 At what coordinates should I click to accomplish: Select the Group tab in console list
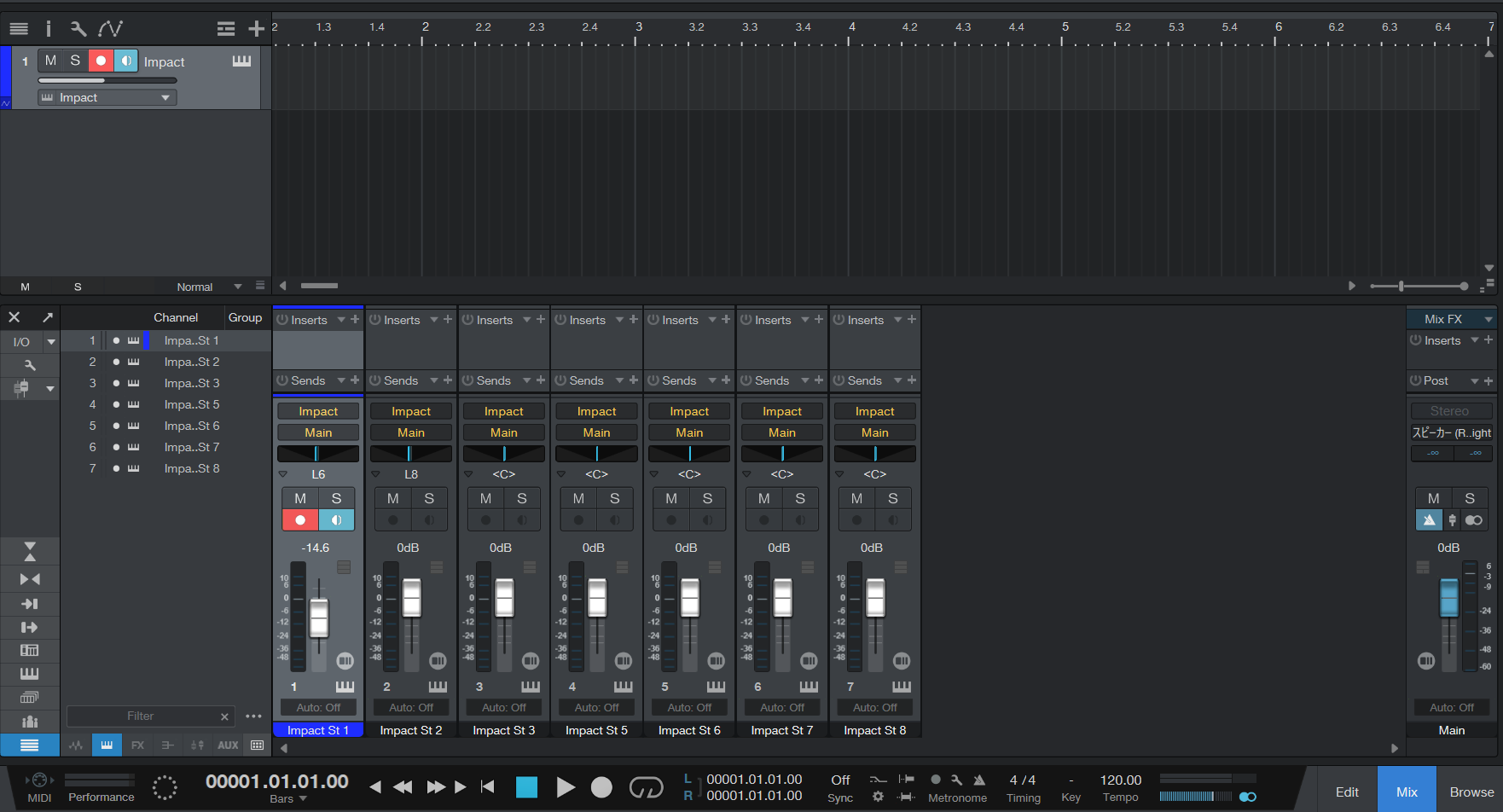click(x=245, y=317)
